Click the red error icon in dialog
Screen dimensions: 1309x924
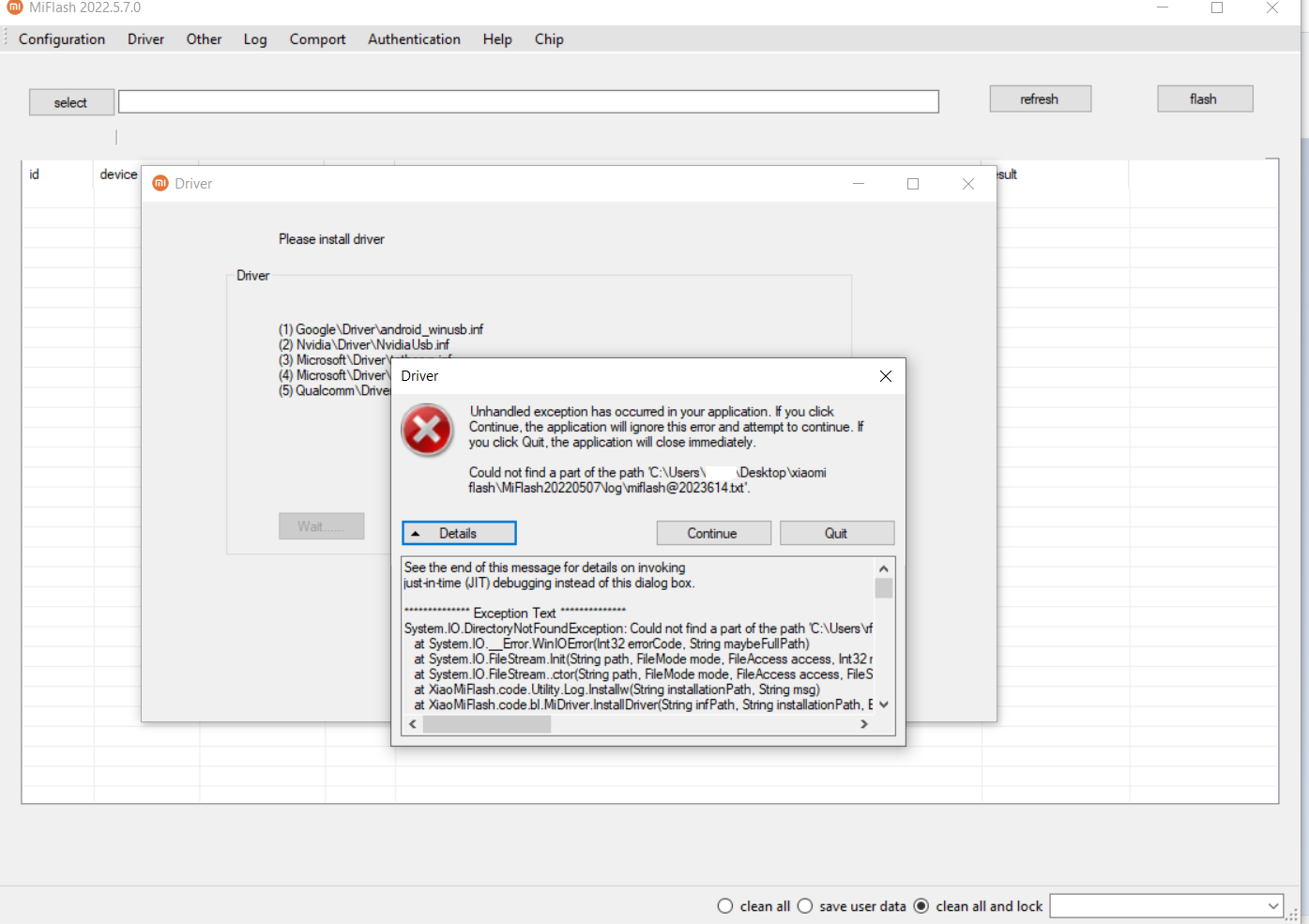427,430
